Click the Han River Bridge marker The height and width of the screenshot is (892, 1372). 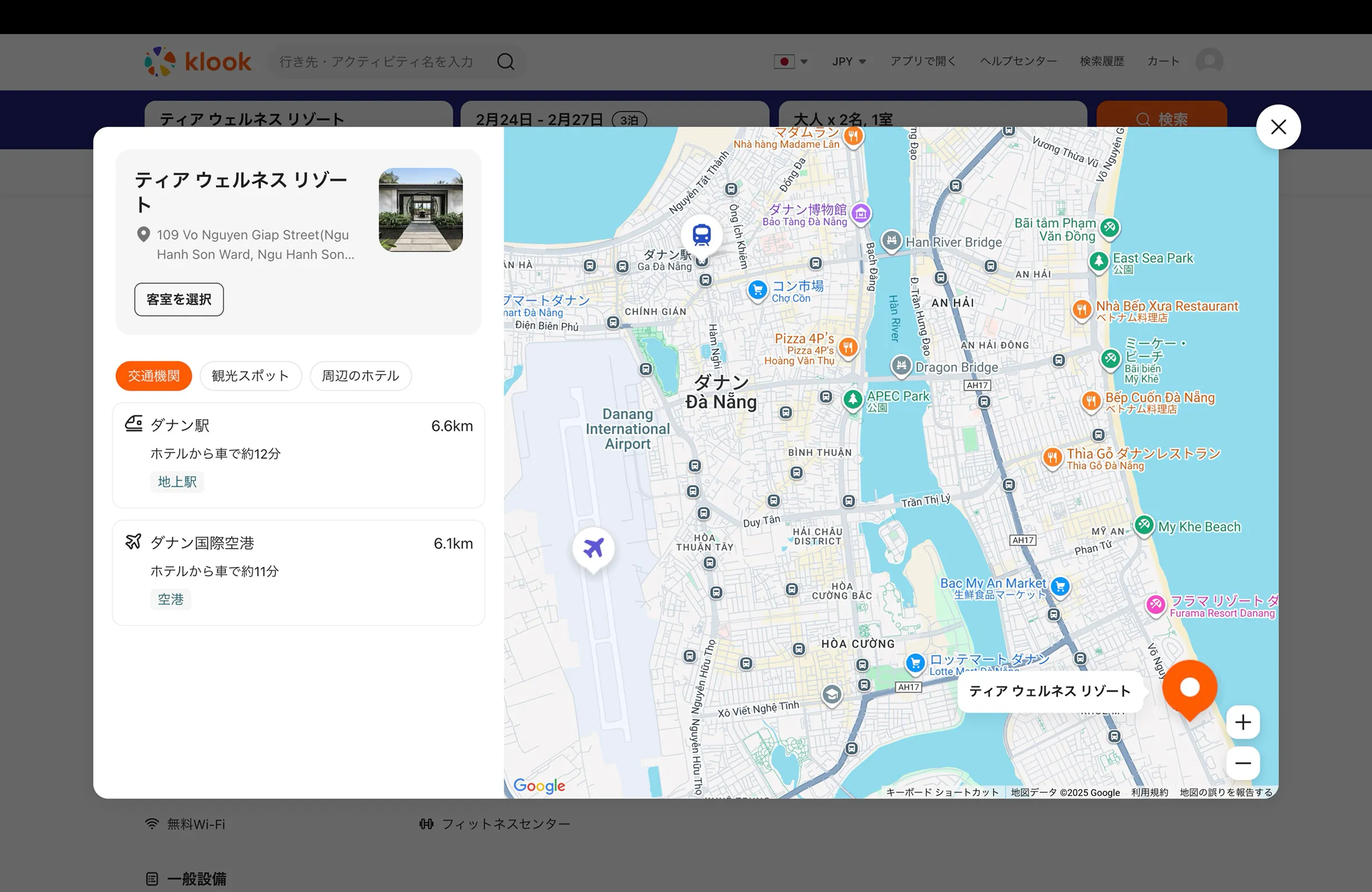coord(891,240)
